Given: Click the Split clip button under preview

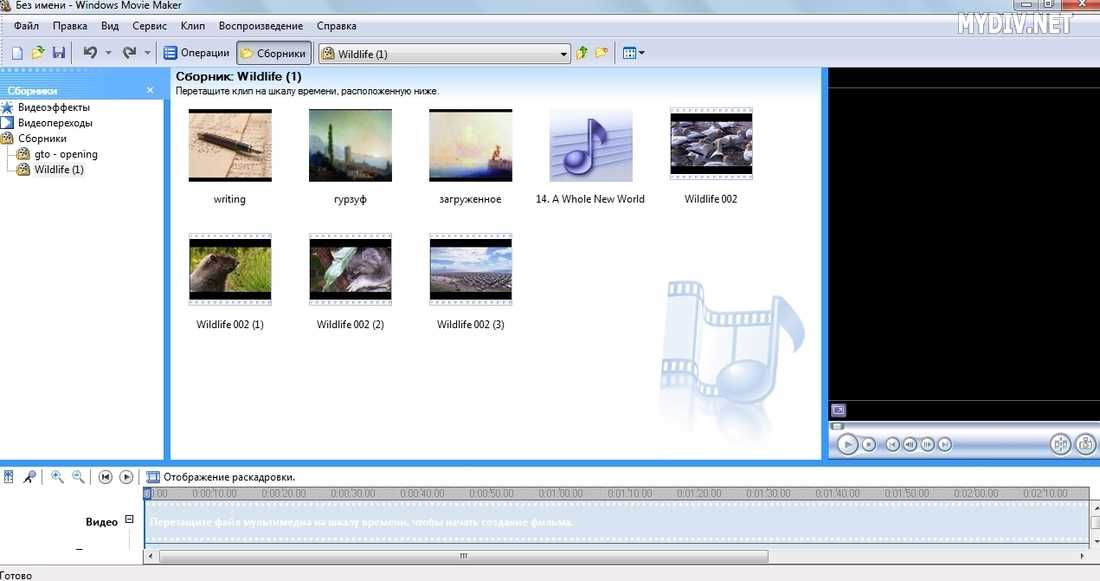Looking at the screenshot, I should pos(1060,444).
